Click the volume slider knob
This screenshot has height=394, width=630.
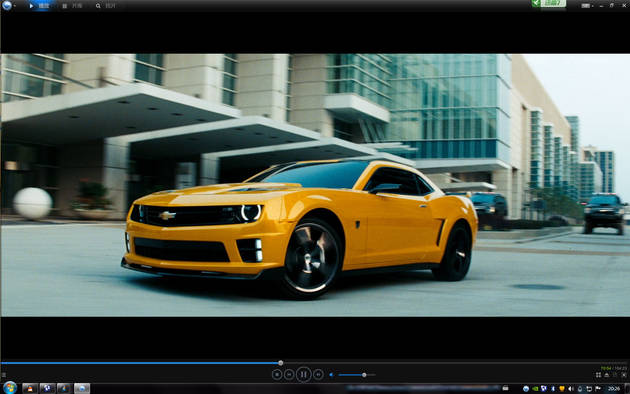point(364,375)
